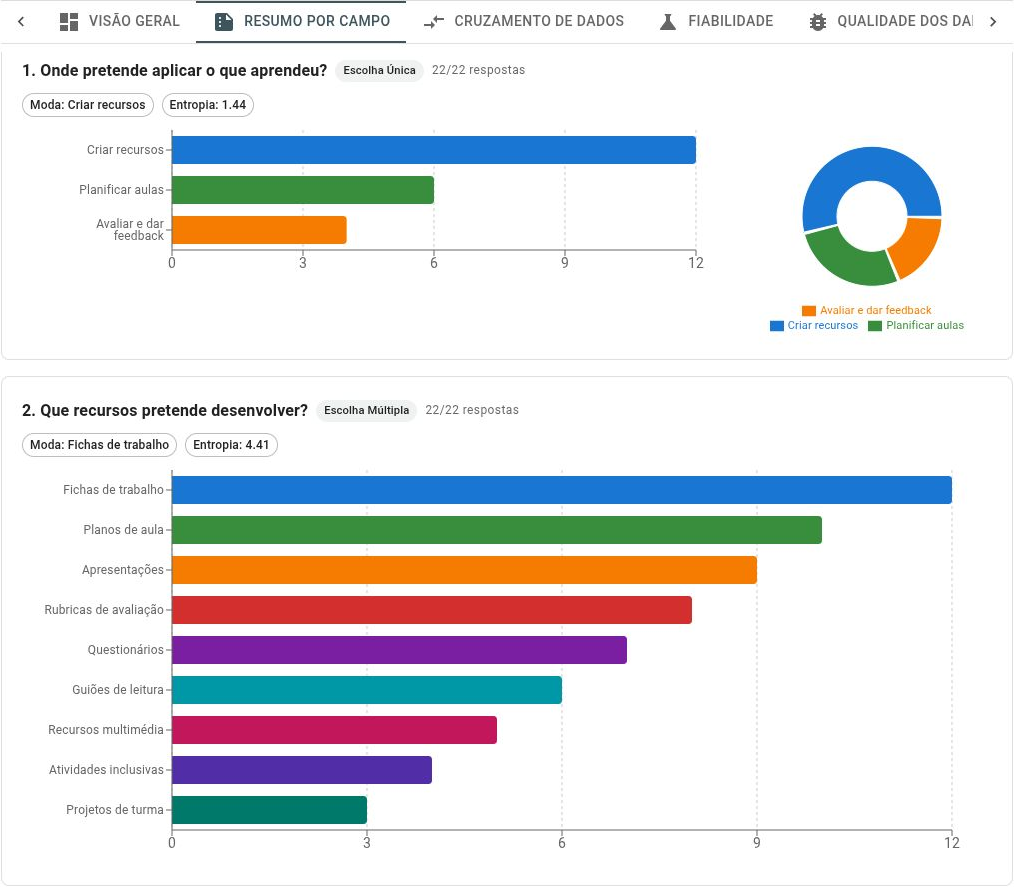Screen dimensions: 1014x887
Task: Click the Moda: Fichas de trabalho chip
Action: coord(100,445)
